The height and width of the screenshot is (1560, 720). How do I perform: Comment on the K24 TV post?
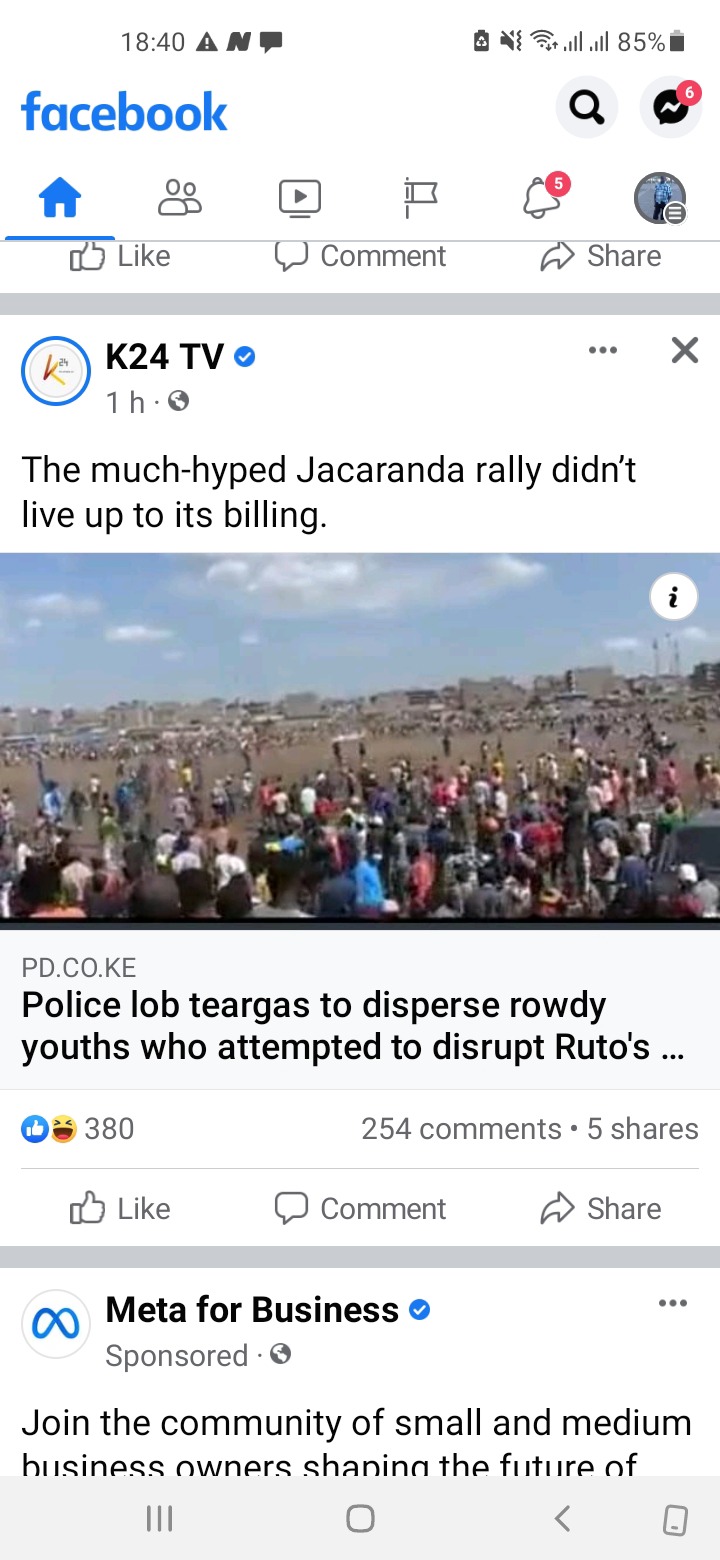360,1208
